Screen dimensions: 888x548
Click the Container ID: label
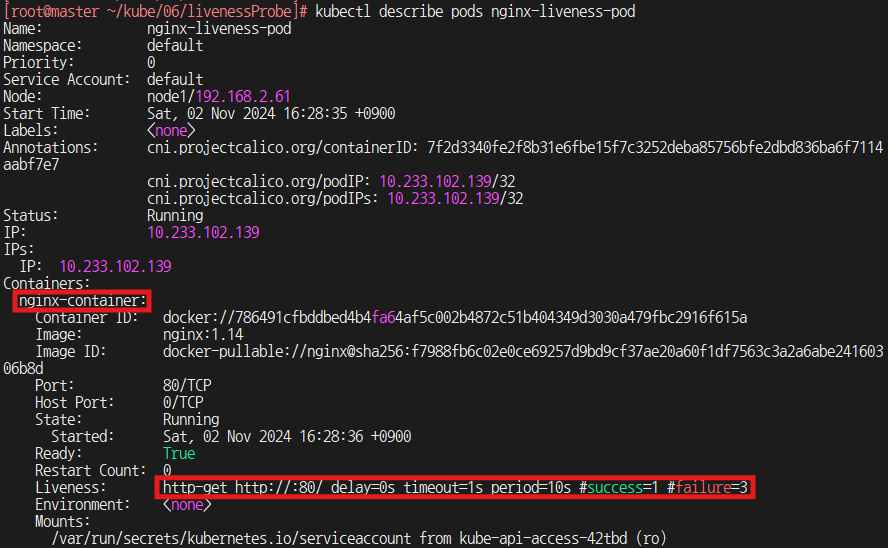coord(86,318)
